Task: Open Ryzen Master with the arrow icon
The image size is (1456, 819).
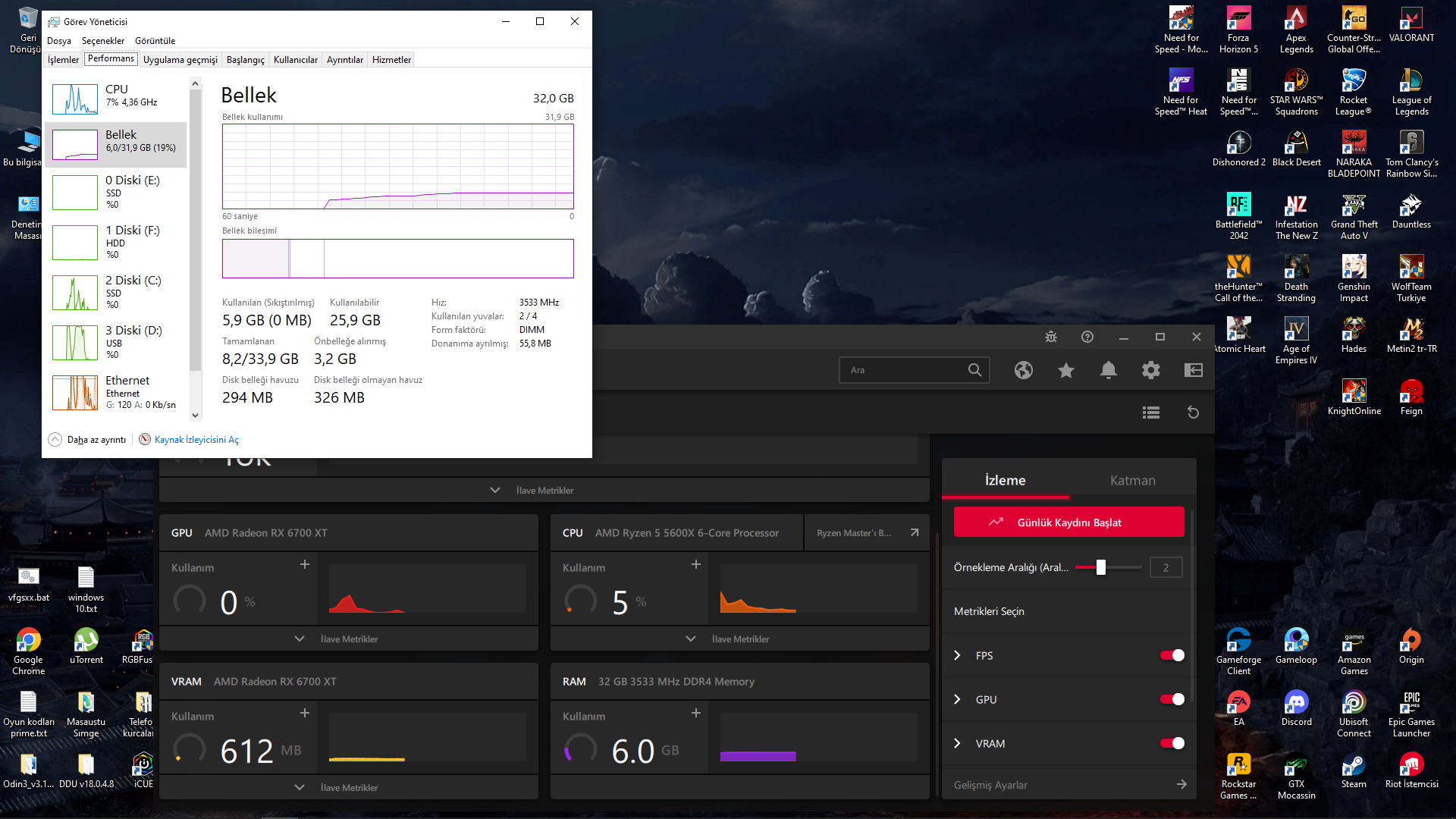Action: (x=915, y=533)
